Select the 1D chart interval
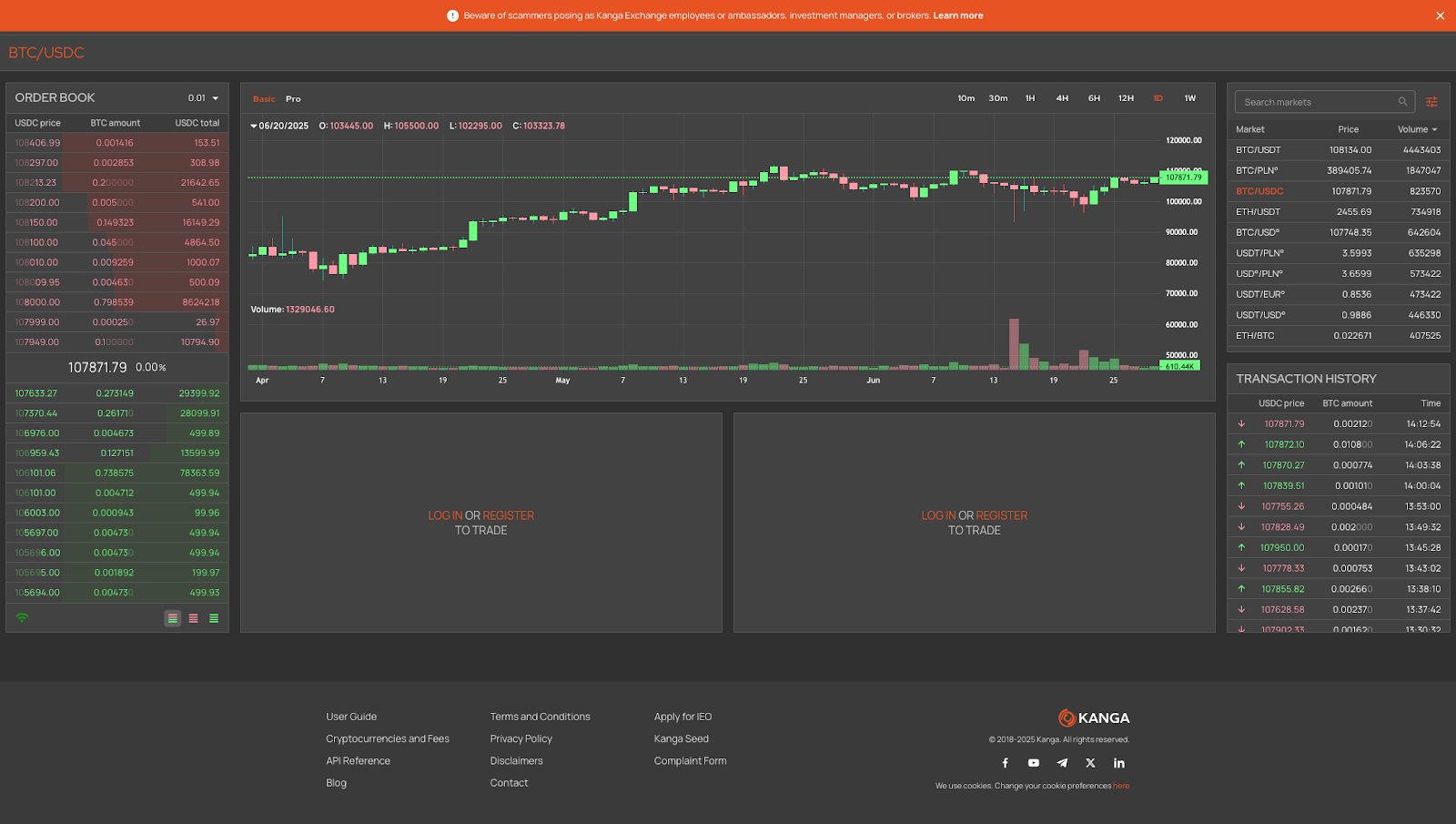1456x824 pixels. pyautogui.click(x=1158, y=98)
